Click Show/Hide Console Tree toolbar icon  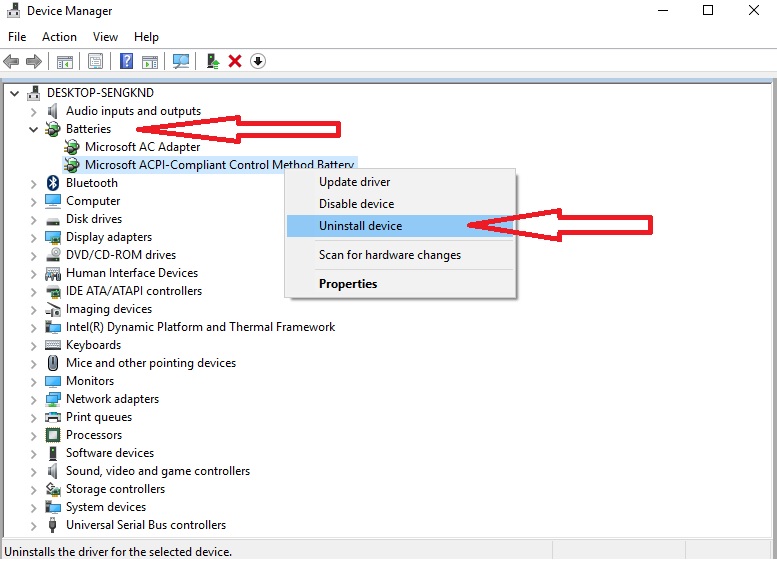tap(65, 61)
